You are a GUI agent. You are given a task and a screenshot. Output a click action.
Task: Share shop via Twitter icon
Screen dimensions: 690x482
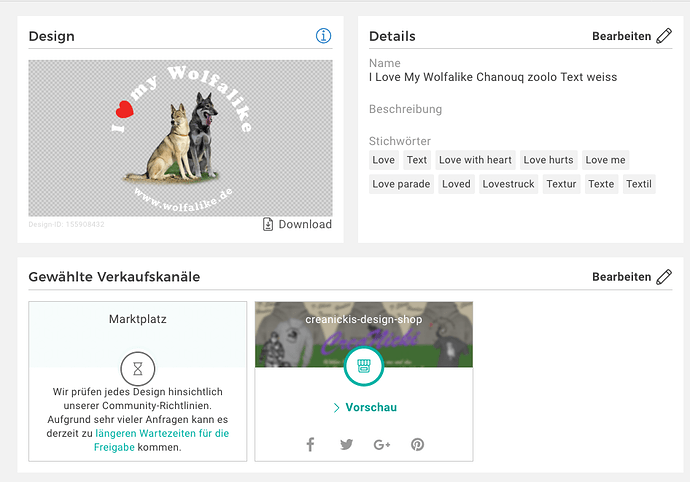pos(346,444)
